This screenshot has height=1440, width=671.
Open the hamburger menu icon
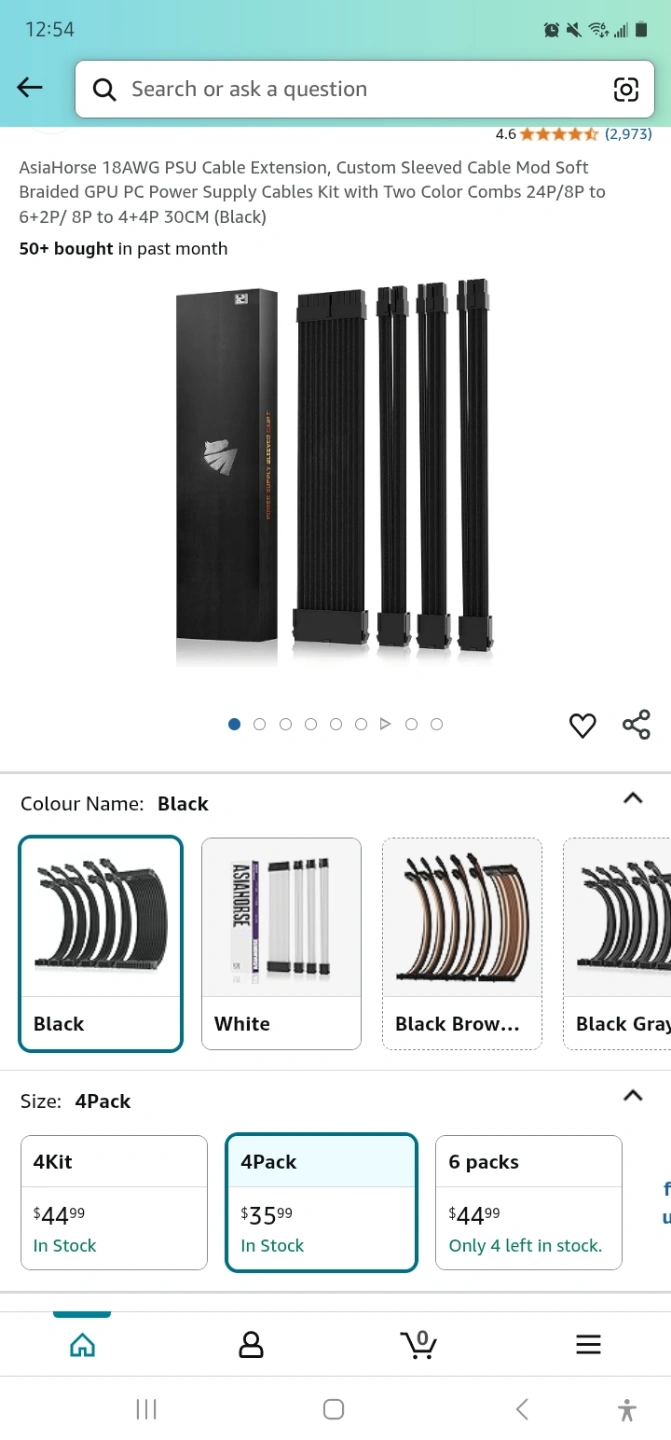point(588,1344)
